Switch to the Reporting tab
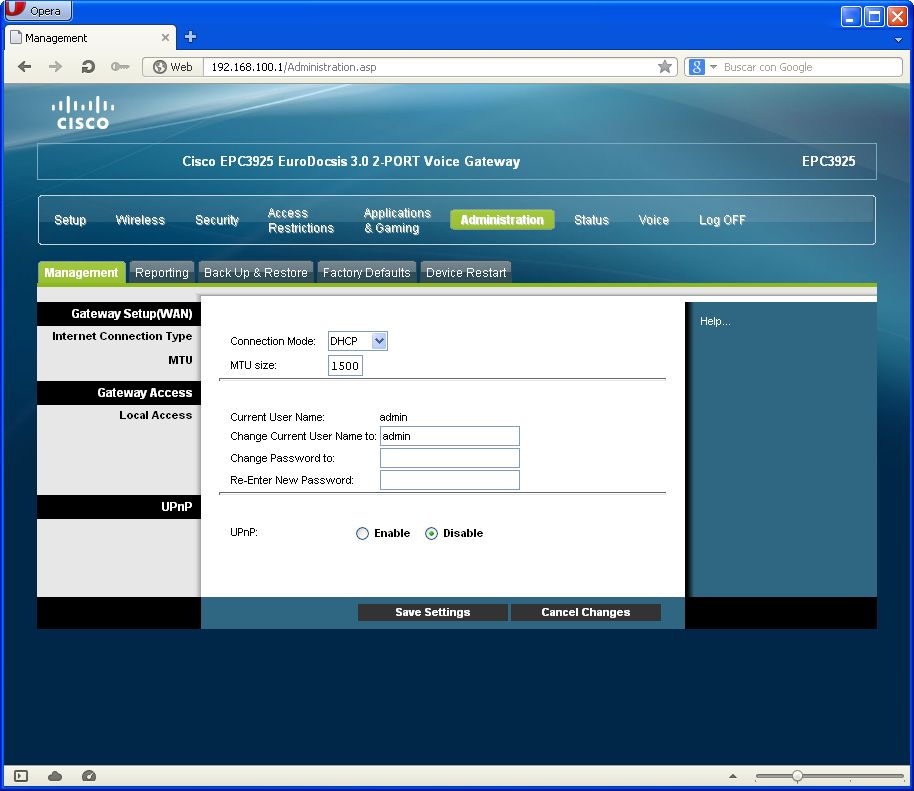Image resolution: width=914 pixels, height=791 pixels. point(161,272)
